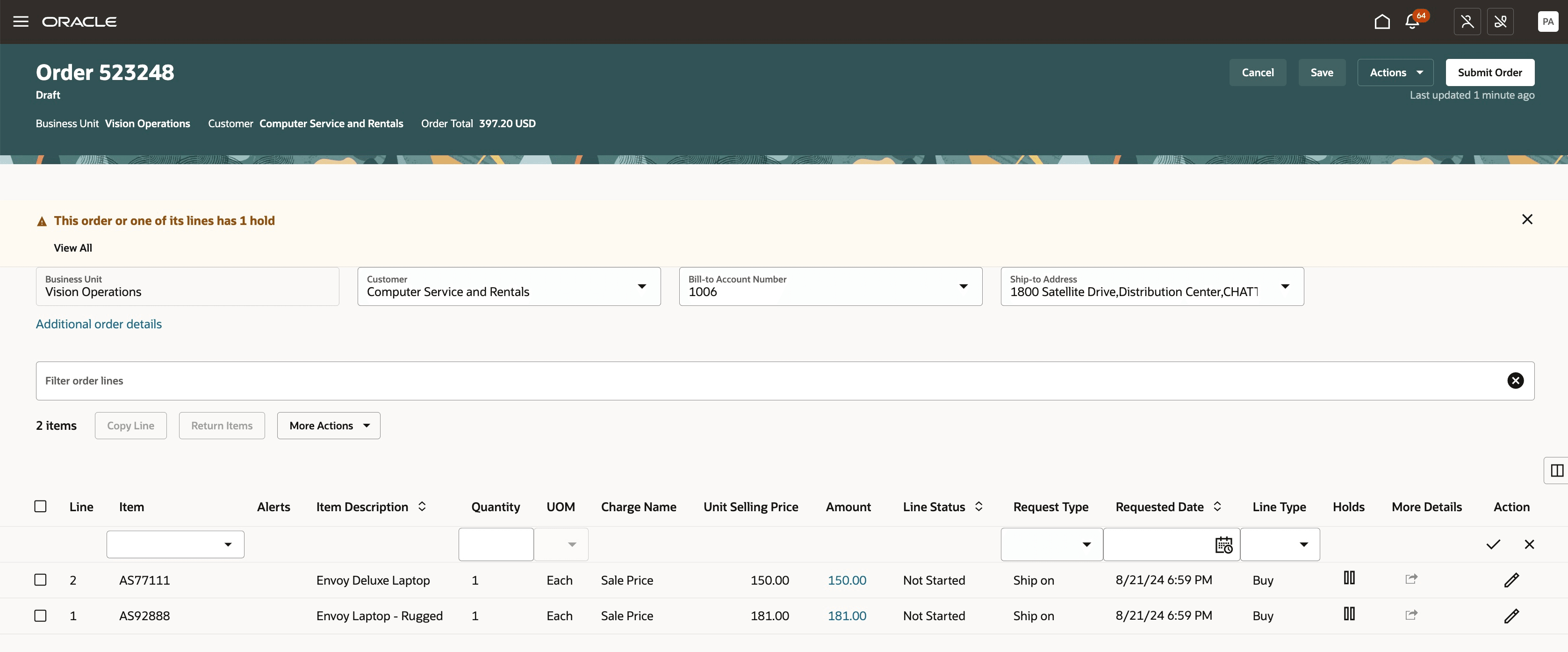Click the Unit Selling Price column header
Viewport: 1568px width, 652px height.
click(x=750, y=507)
